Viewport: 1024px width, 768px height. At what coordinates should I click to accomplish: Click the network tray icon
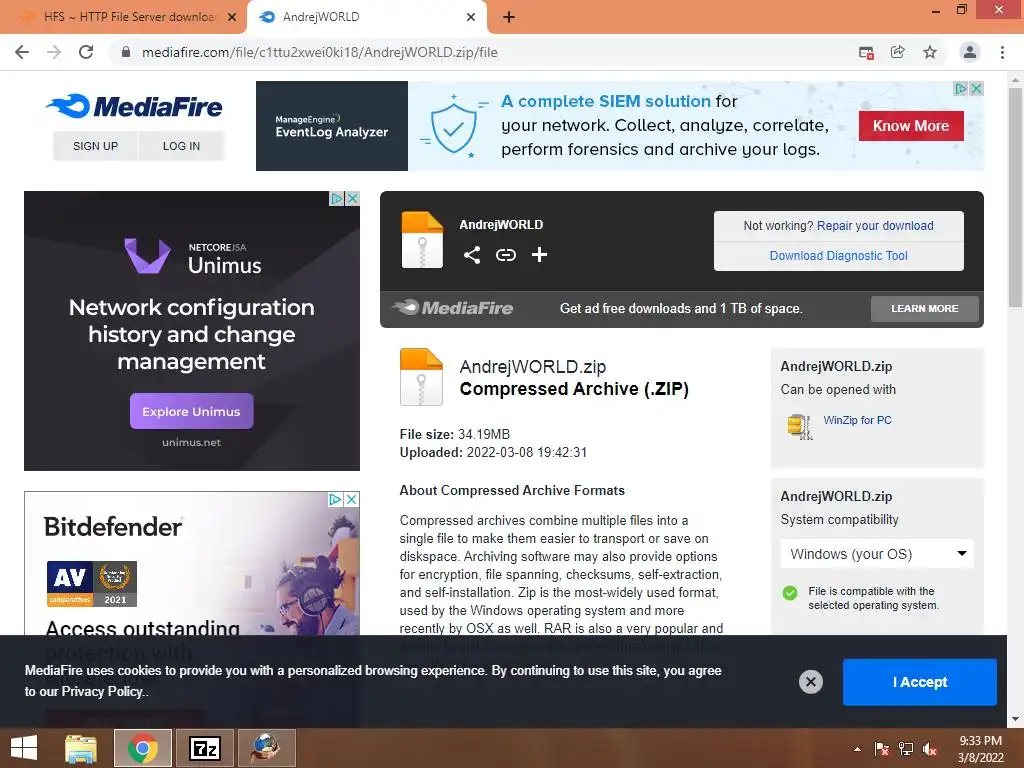click(906, 749)
